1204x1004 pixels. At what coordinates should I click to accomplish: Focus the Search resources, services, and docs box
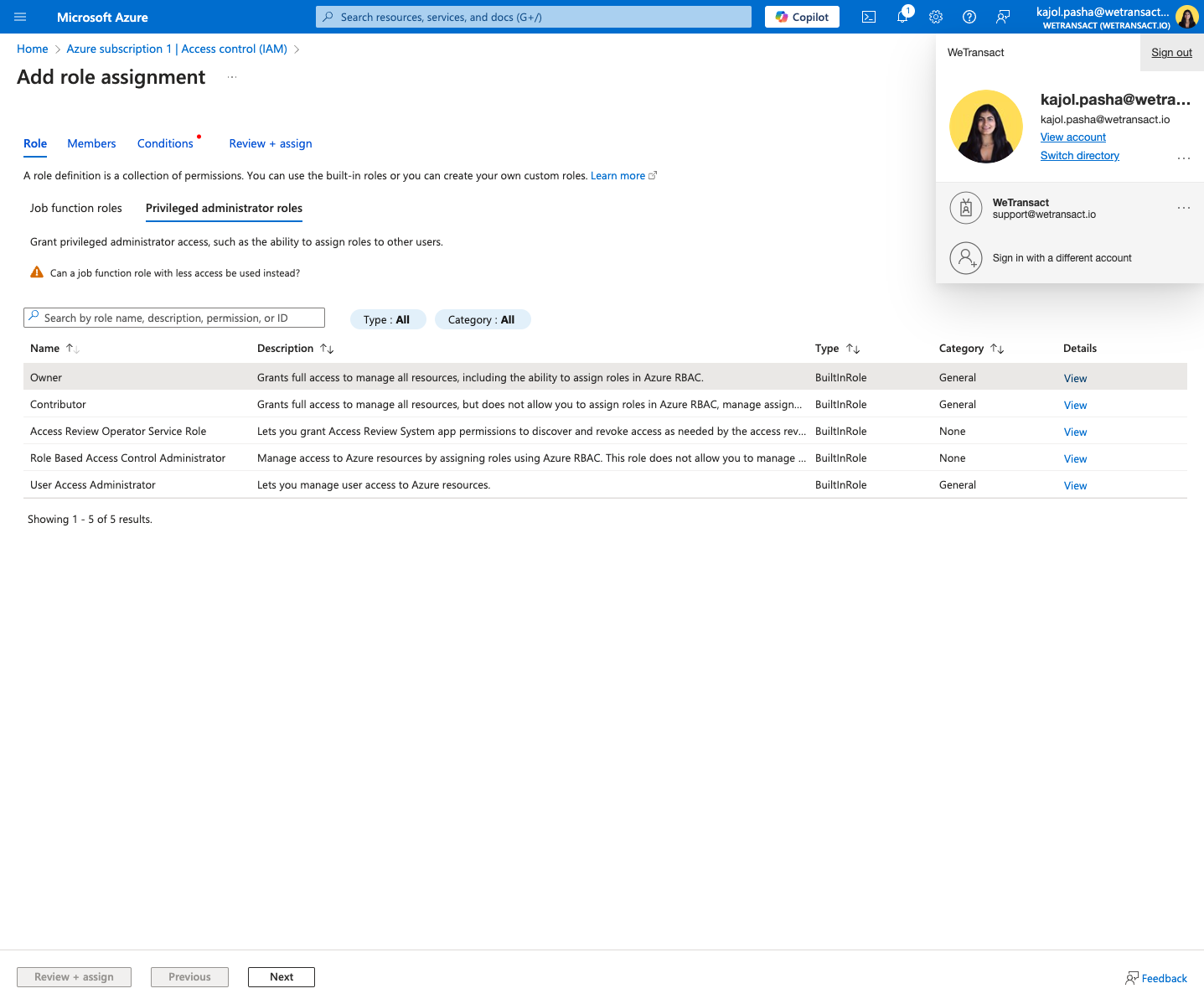534,17
